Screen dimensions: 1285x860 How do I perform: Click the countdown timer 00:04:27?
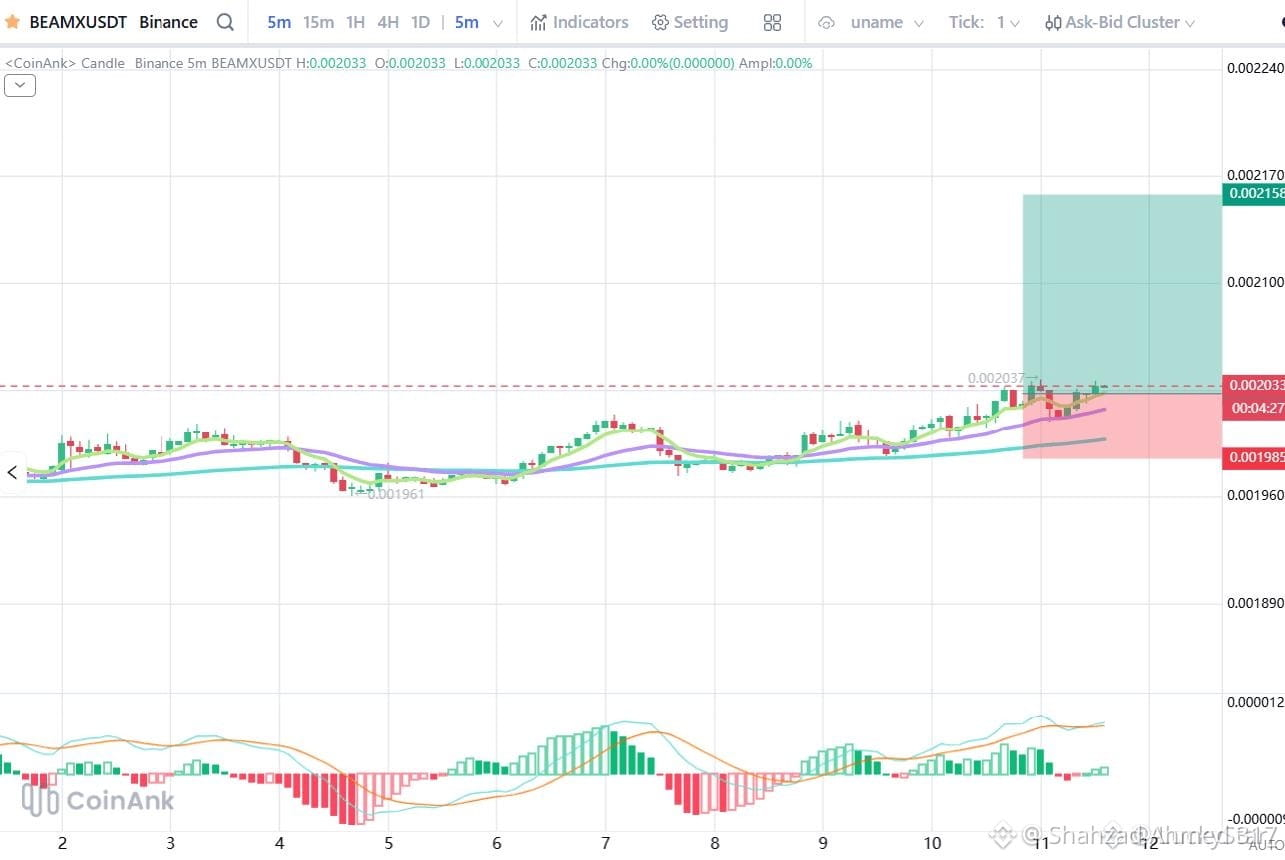1257,408
